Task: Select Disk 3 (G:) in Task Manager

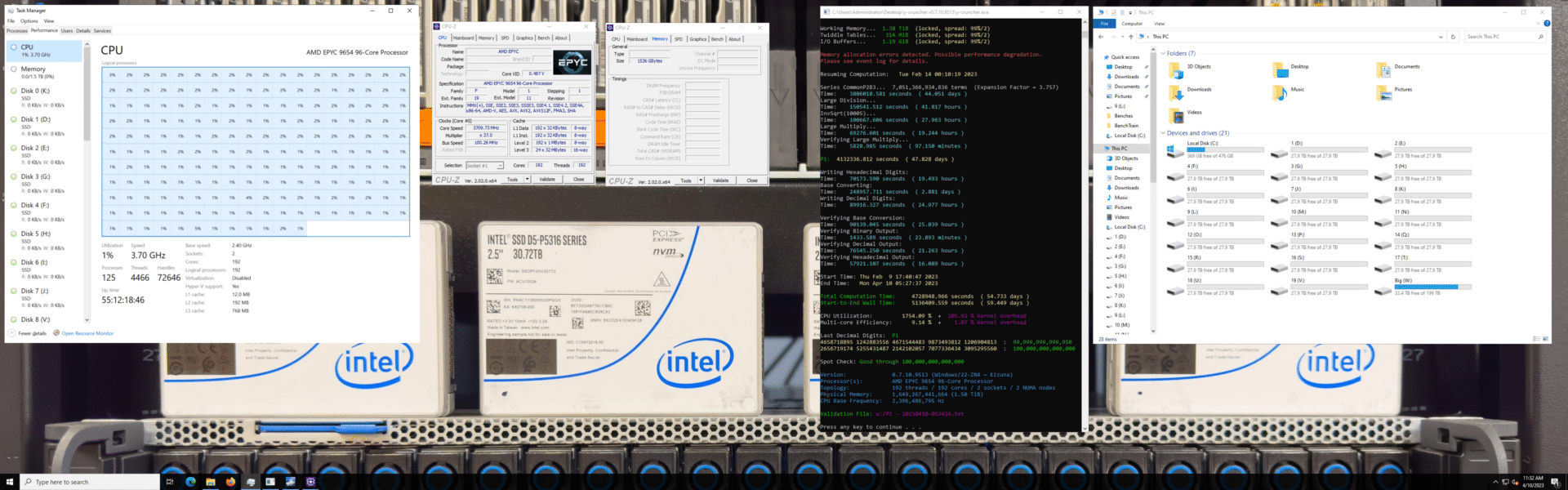Action: (x=46, y=183)
